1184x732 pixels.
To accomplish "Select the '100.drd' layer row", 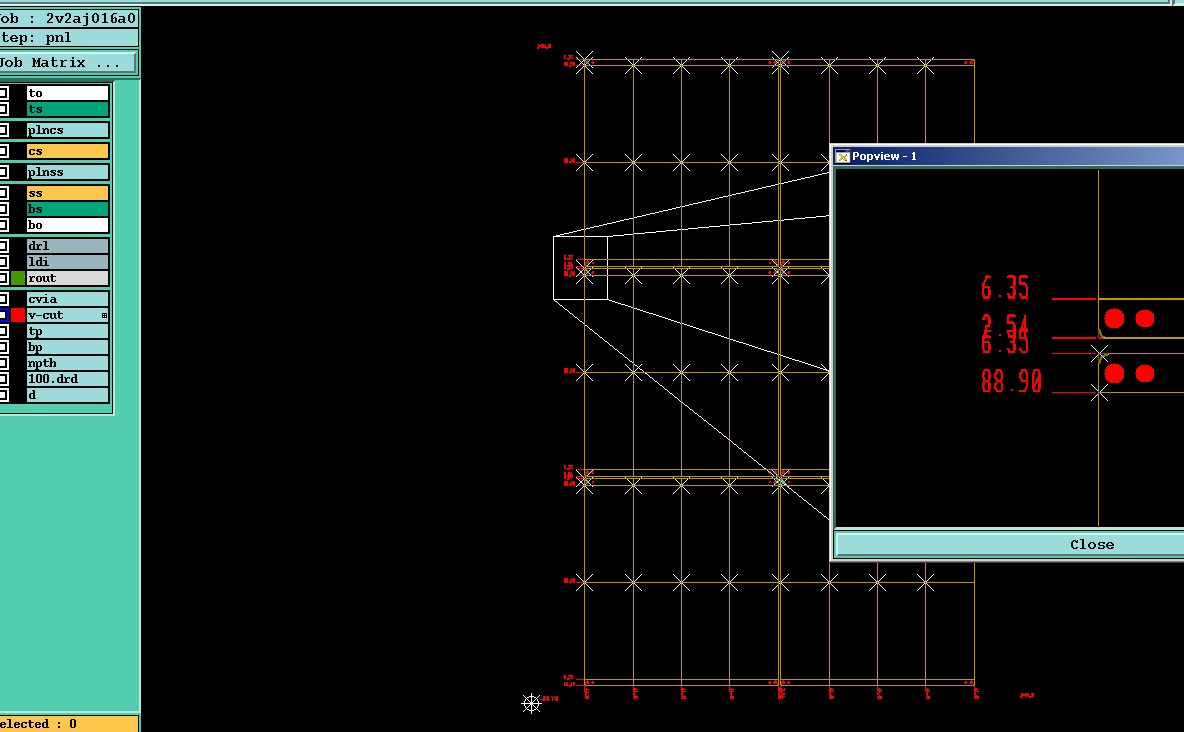I will click(x=67, y=379).
